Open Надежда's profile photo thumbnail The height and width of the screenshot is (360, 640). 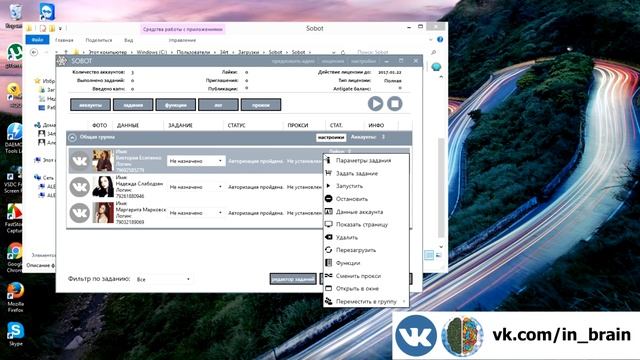pos(103,187)
